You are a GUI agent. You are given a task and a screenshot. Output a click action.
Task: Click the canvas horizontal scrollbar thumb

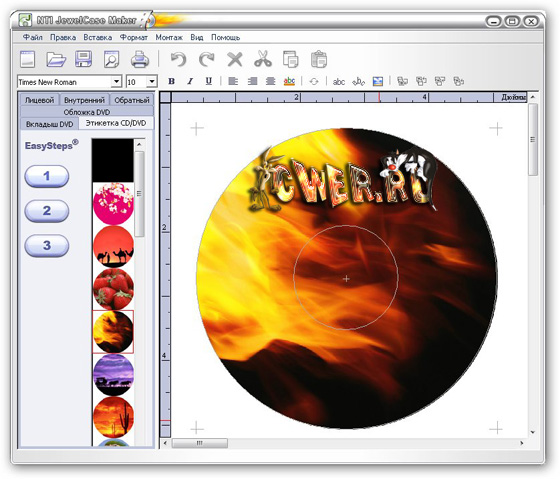click(x=200, y=443)
